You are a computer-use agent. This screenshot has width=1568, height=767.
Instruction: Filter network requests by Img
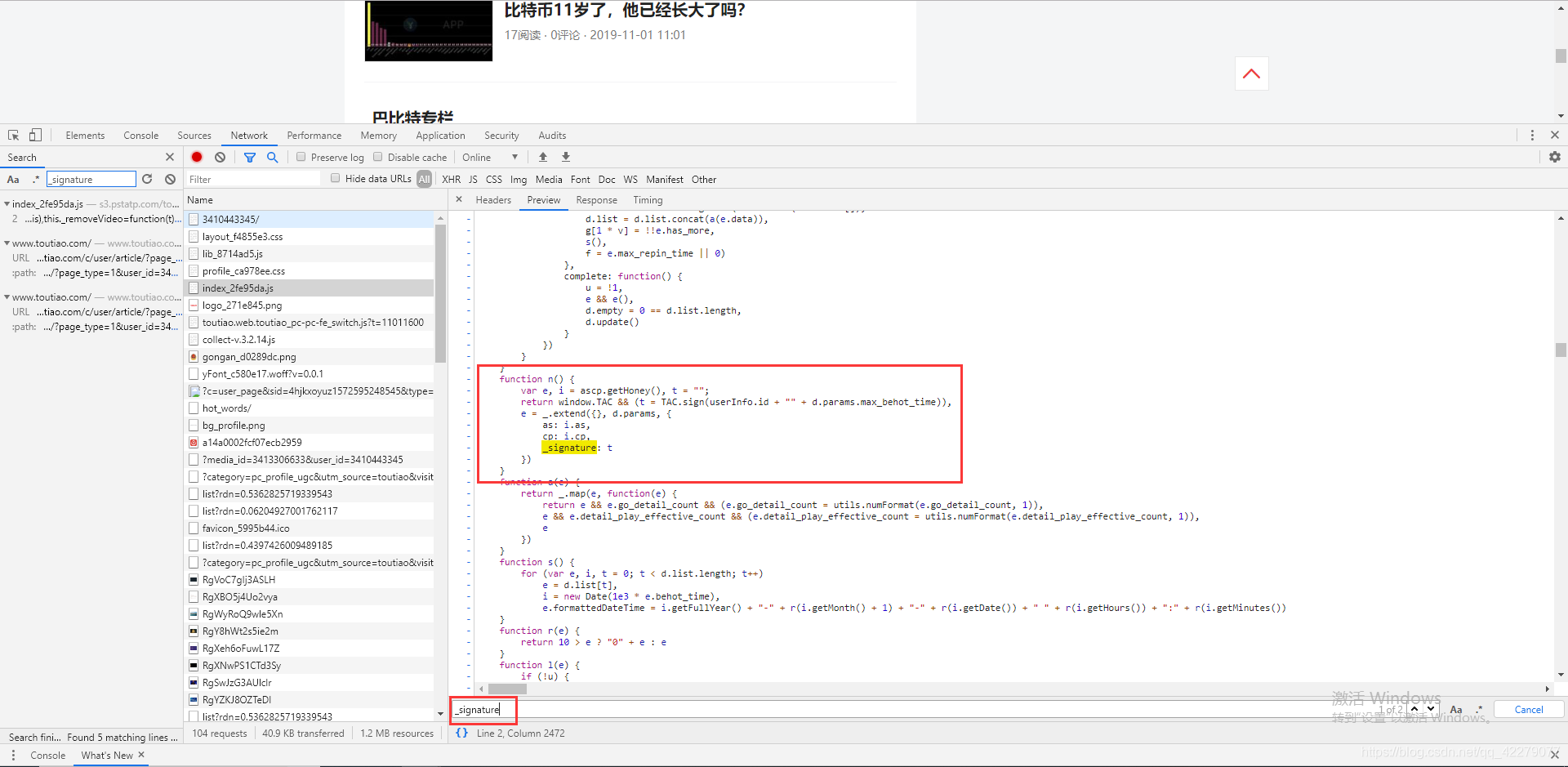pyautogui.click(x=519, y=179)
